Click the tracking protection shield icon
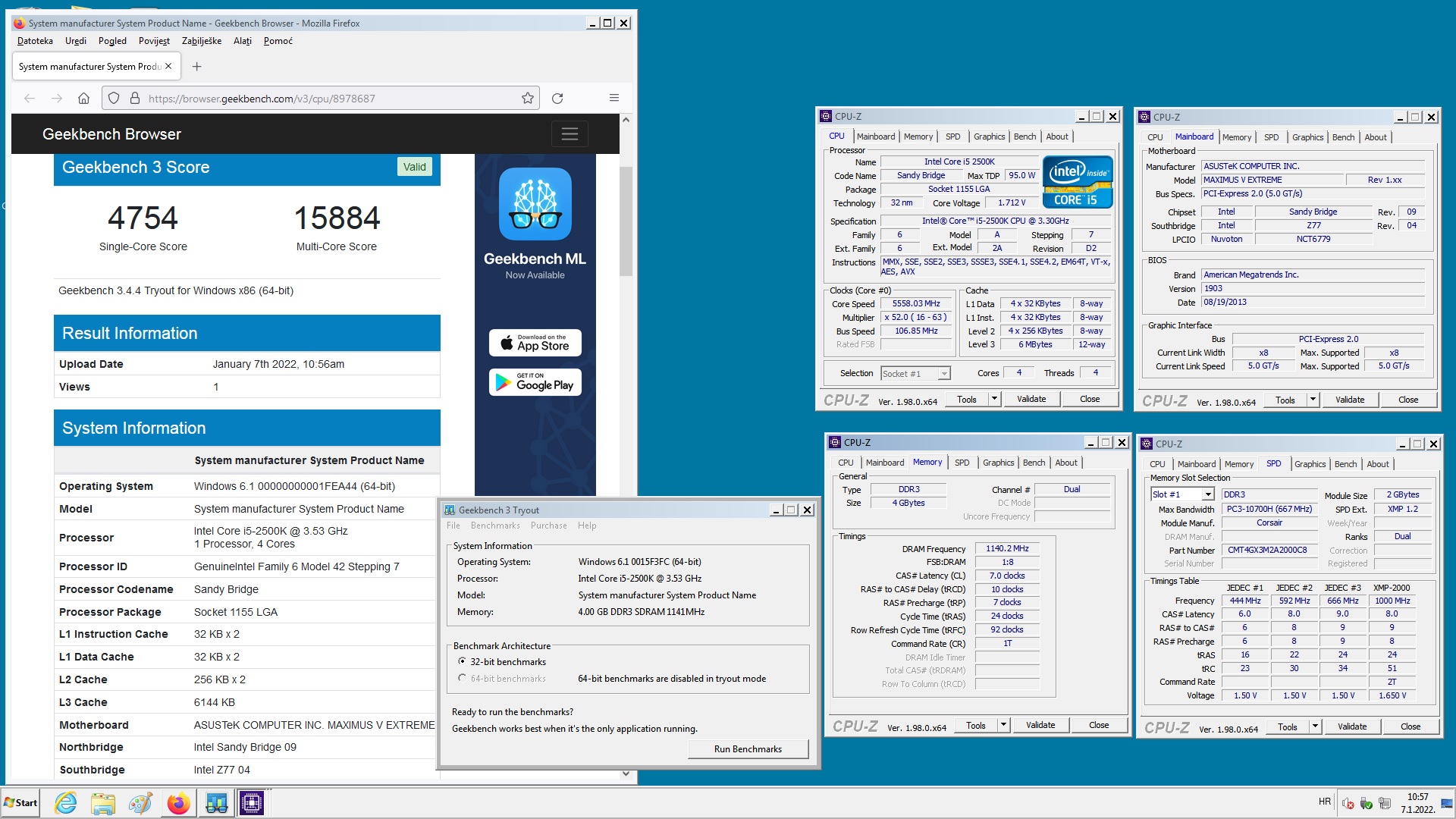 coord(114,99)
